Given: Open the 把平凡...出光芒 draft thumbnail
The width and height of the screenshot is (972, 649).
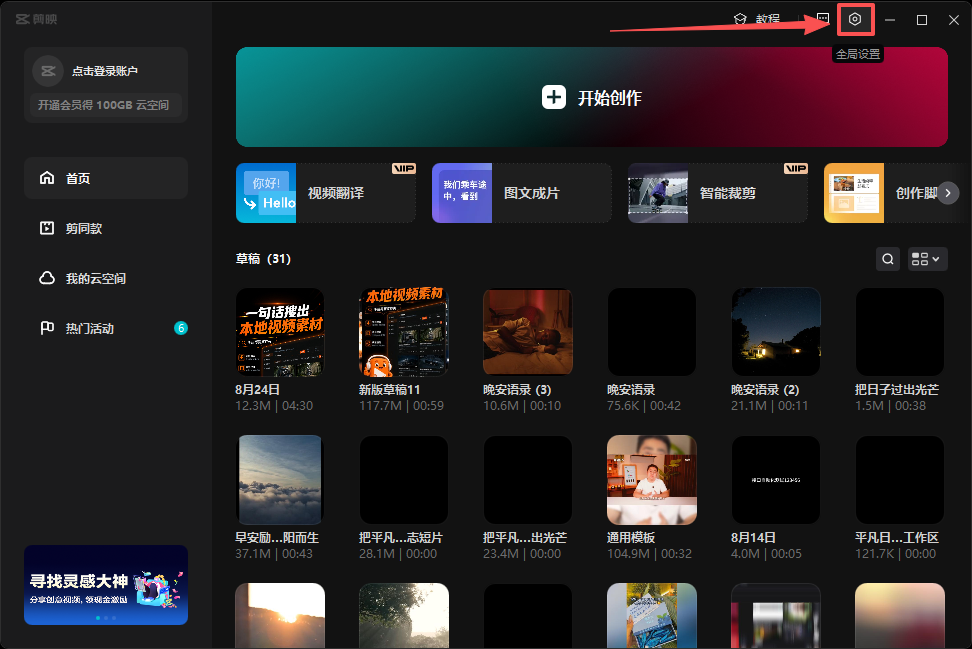Looking at the screenshot, I should (528, 480).
